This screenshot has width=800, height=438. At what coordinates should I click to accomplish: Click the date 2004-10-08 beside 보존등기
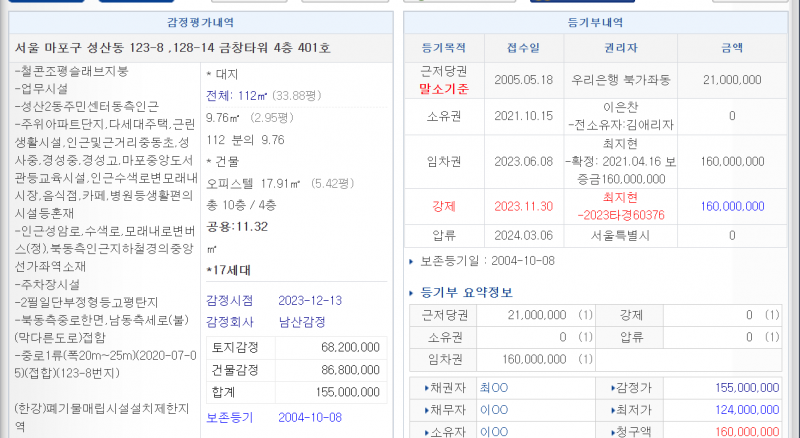tap(310, 418)
